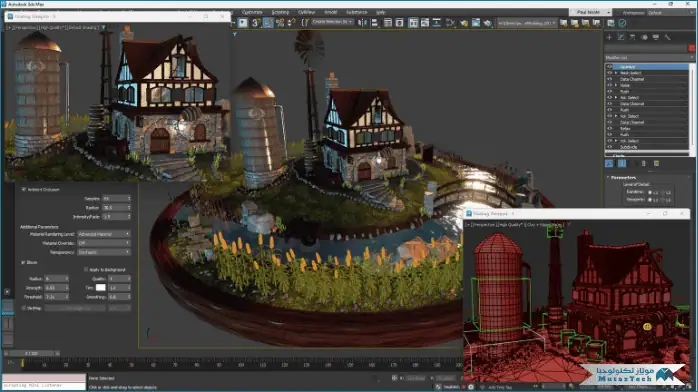Image resolution: width=698 pixels, height=392 pixels.
Task: Click the viewport filter funnel icon in main viewport
Action: click(x=235, y=34)
